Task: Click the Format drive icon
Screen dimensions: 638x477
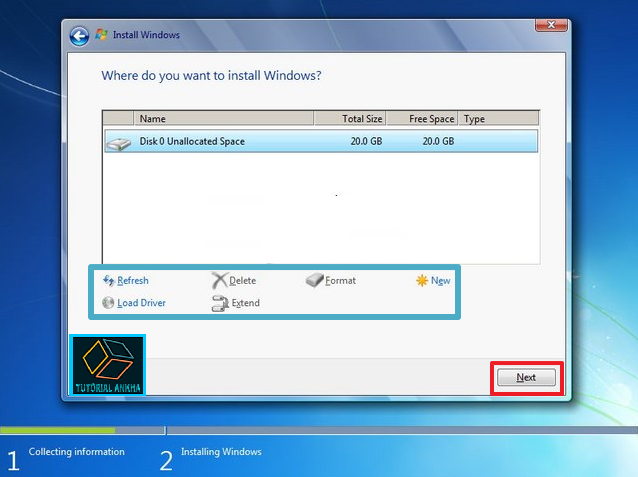Action: [314, 280]
